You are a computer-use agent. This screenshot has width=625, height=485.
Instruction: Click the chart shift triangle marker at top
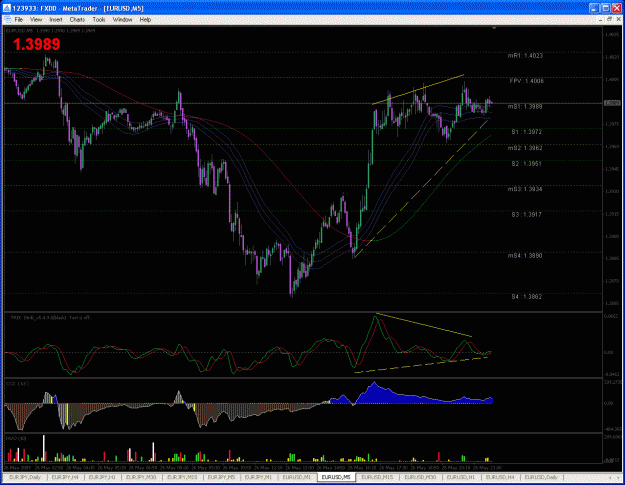coord(494,28)
